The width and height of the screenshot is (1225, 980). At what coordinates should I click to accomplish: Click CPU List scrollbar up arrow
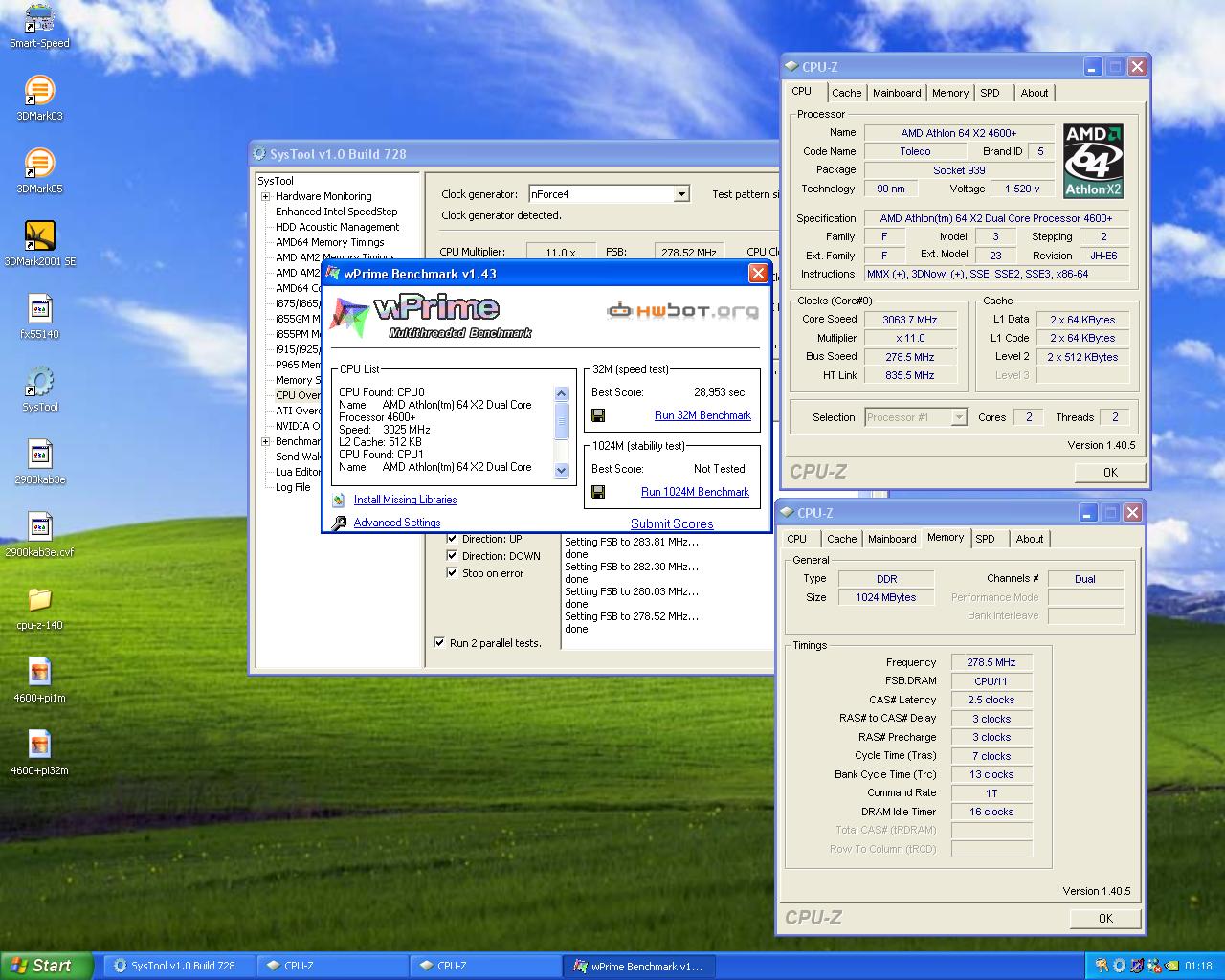pos(562,393)
